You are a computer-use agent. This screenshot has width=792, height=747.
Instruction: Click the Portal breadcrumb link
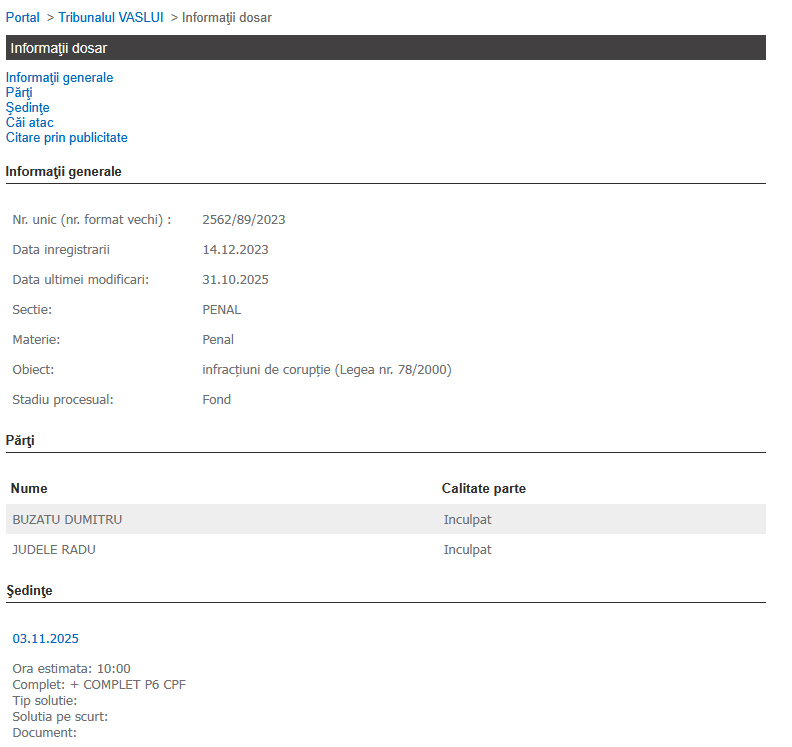click(23, 18)
